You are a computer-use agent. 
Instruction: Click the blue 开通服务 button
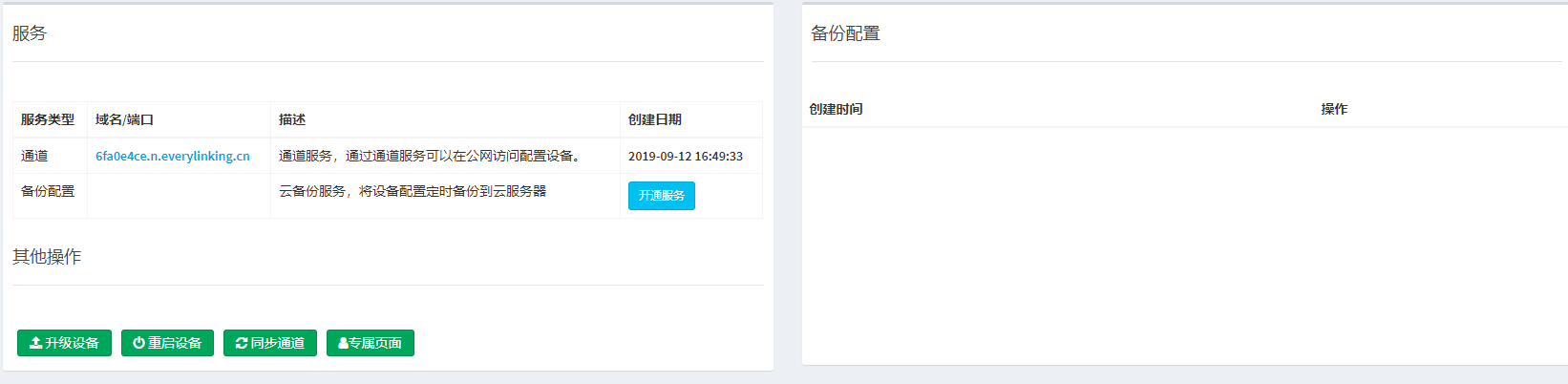[661, 195]
